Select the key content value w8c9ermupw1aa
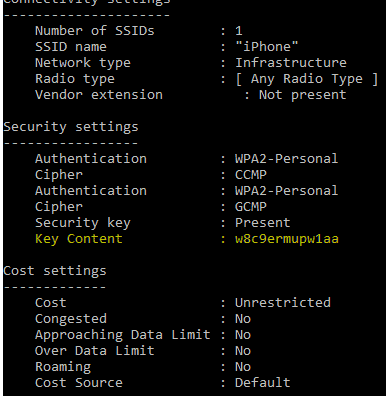 [x=287, y=239]
